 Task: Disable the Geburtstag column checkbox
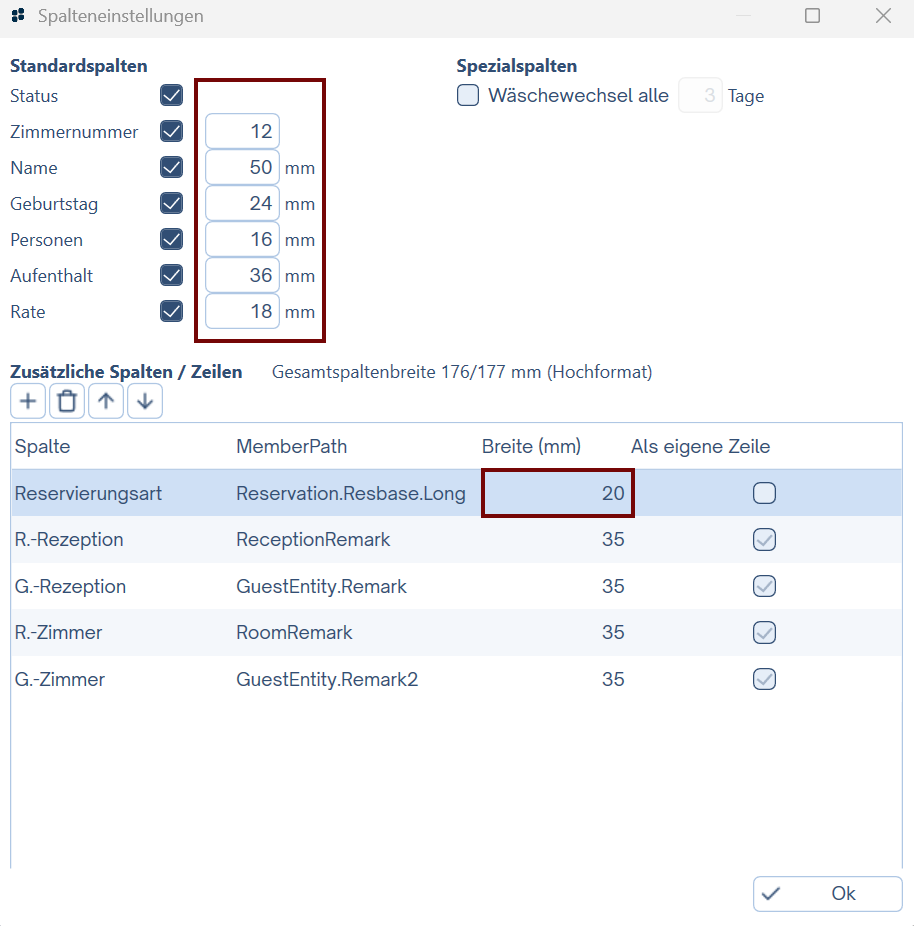pos(171,204)
